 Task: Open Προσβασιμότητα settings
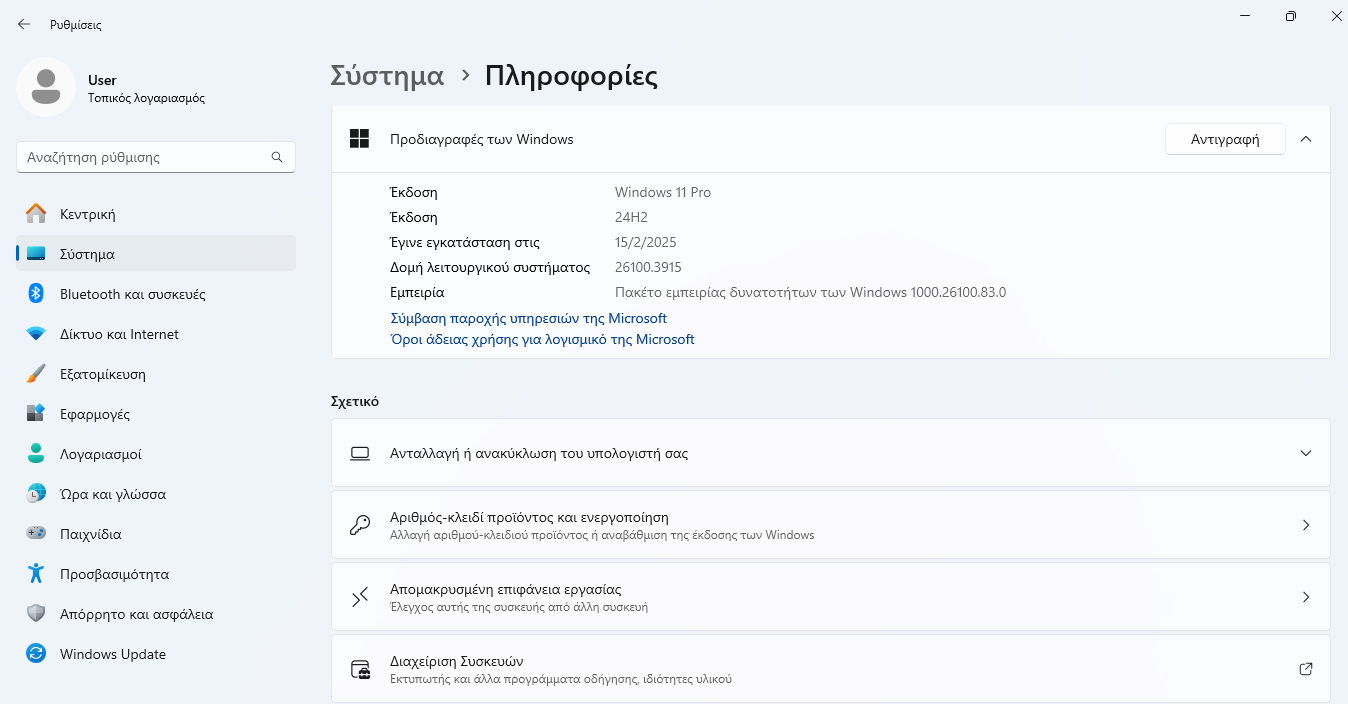pos(156,574)
